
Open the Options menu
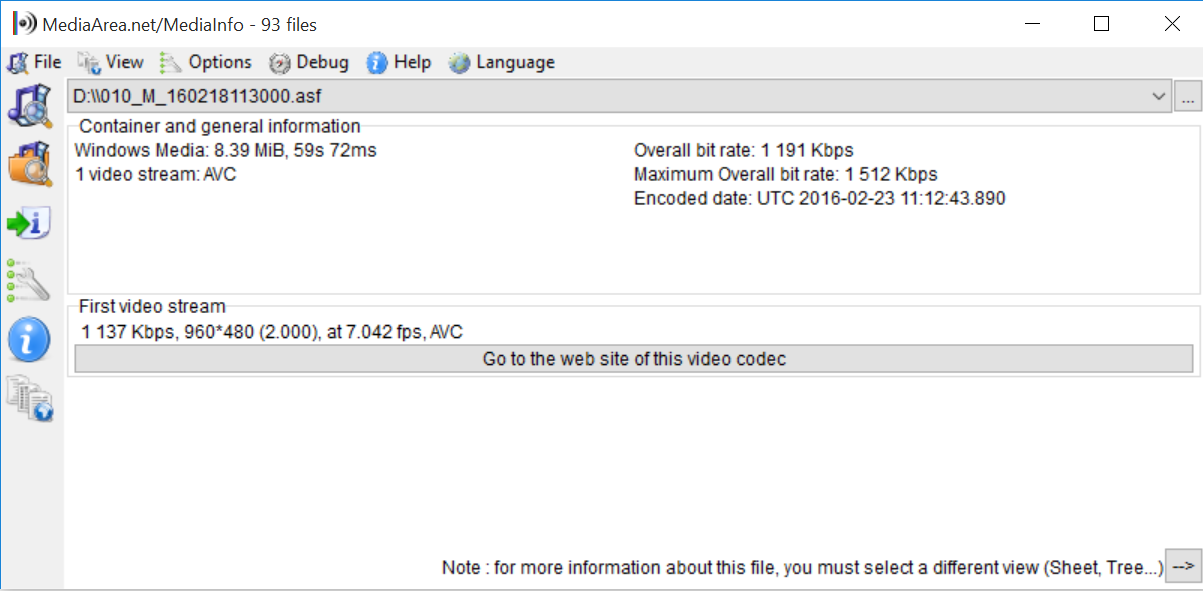[206, 62]
